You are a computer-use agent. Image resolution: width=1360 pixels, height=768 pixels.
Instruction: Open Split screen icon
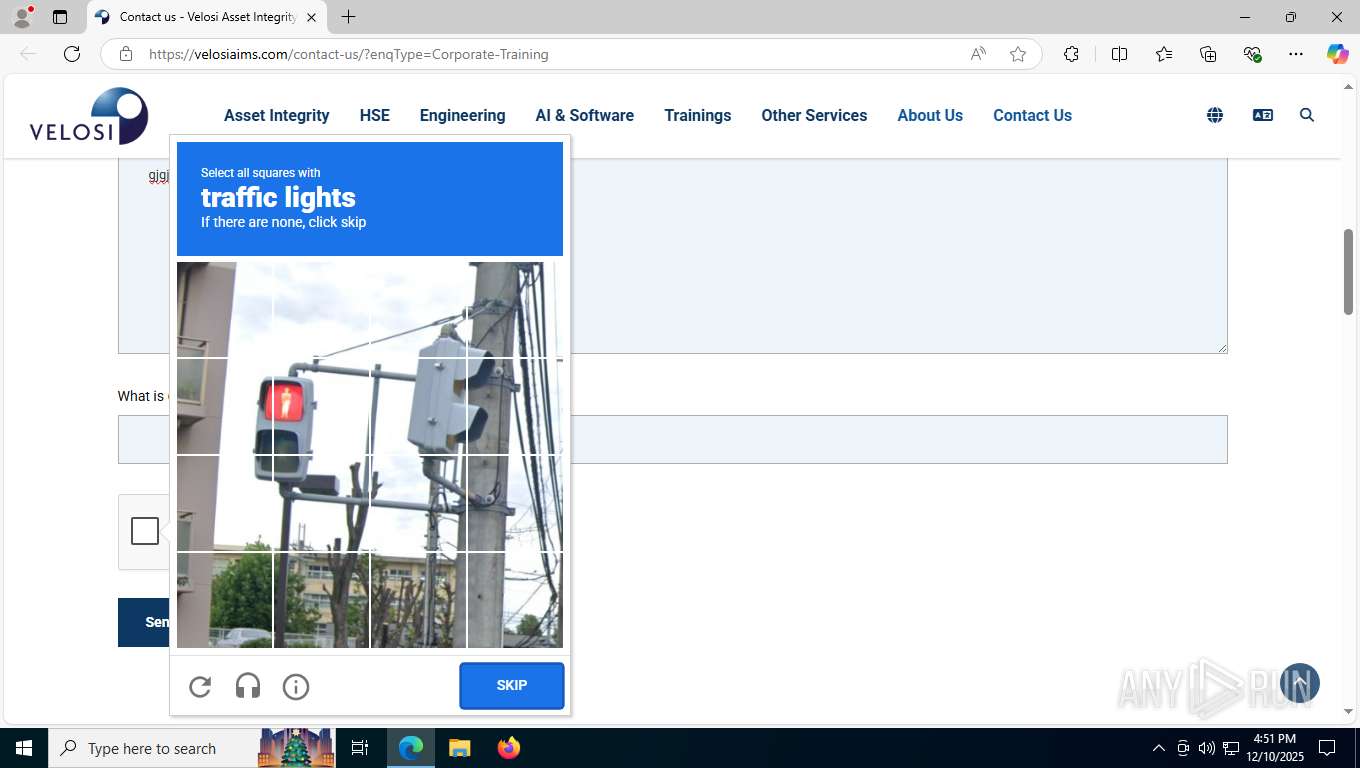pyautogui.click(x=1119, y=54)
